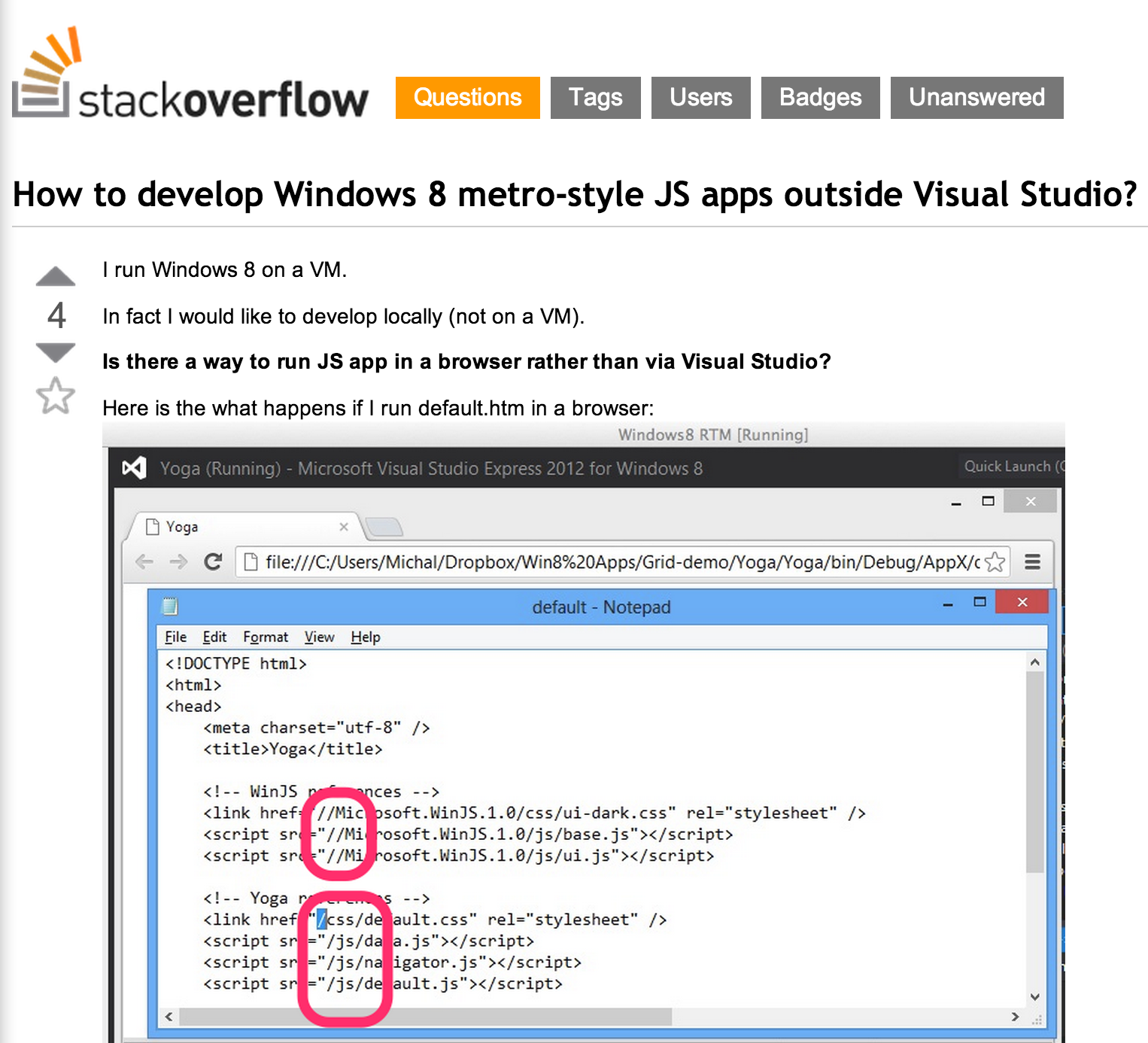
Task: Close the browser window
Action: coord(1031,501)
